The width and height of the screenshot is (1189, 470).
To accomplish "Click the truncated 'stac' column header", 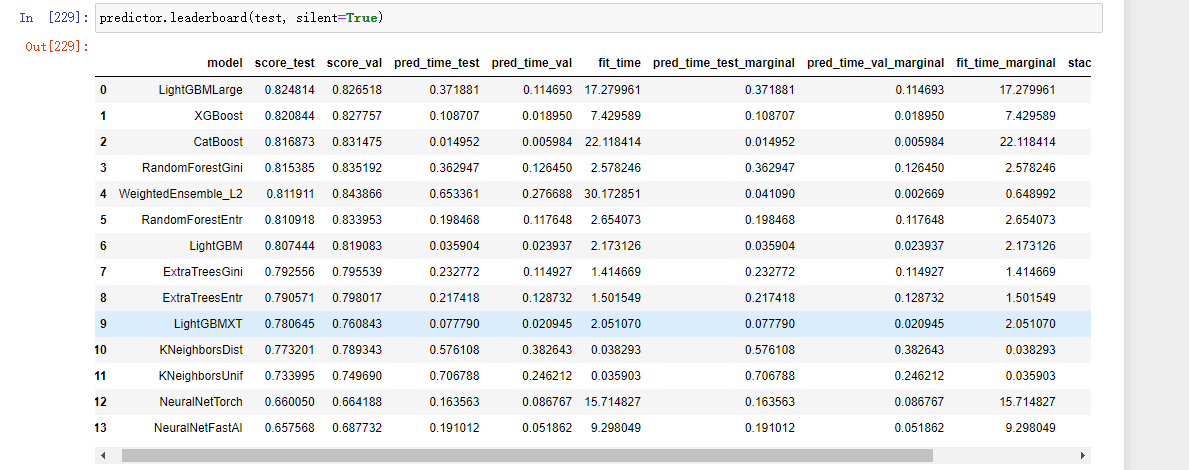I will (1079, 63).
